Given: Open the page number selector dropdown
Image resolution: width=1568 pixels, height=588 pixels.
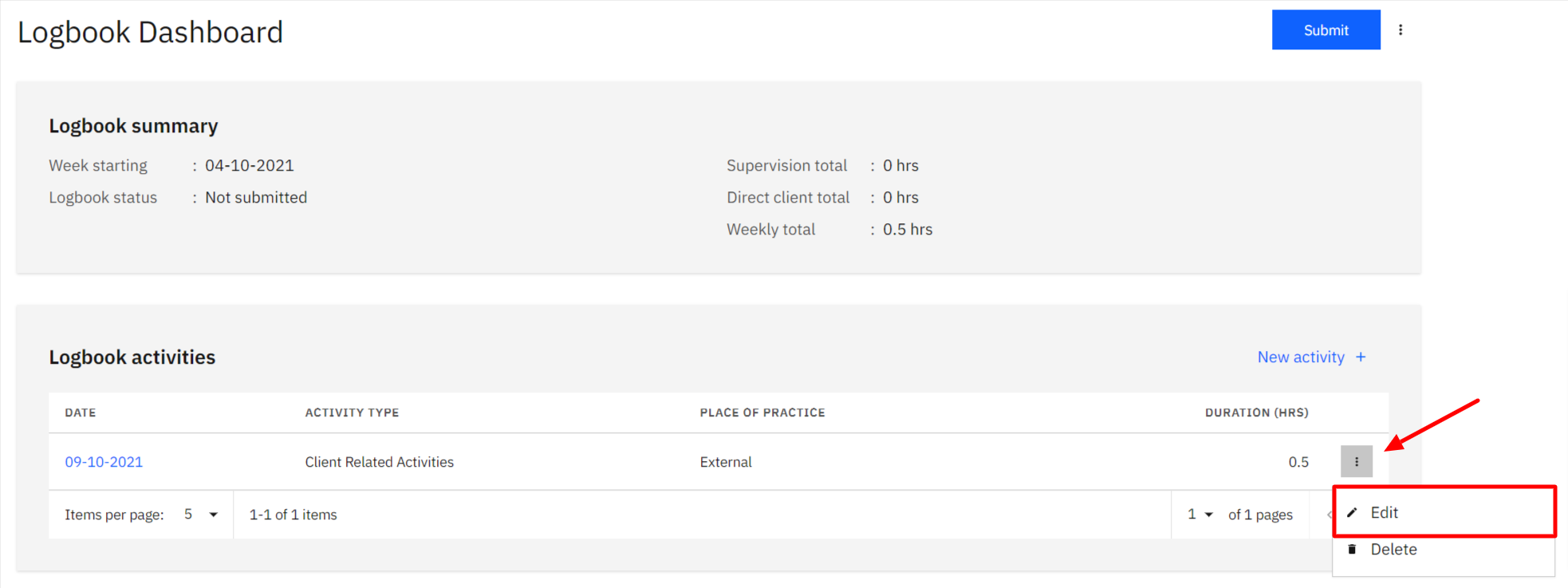Looking at the screenshot, I should coord(1200,515).
